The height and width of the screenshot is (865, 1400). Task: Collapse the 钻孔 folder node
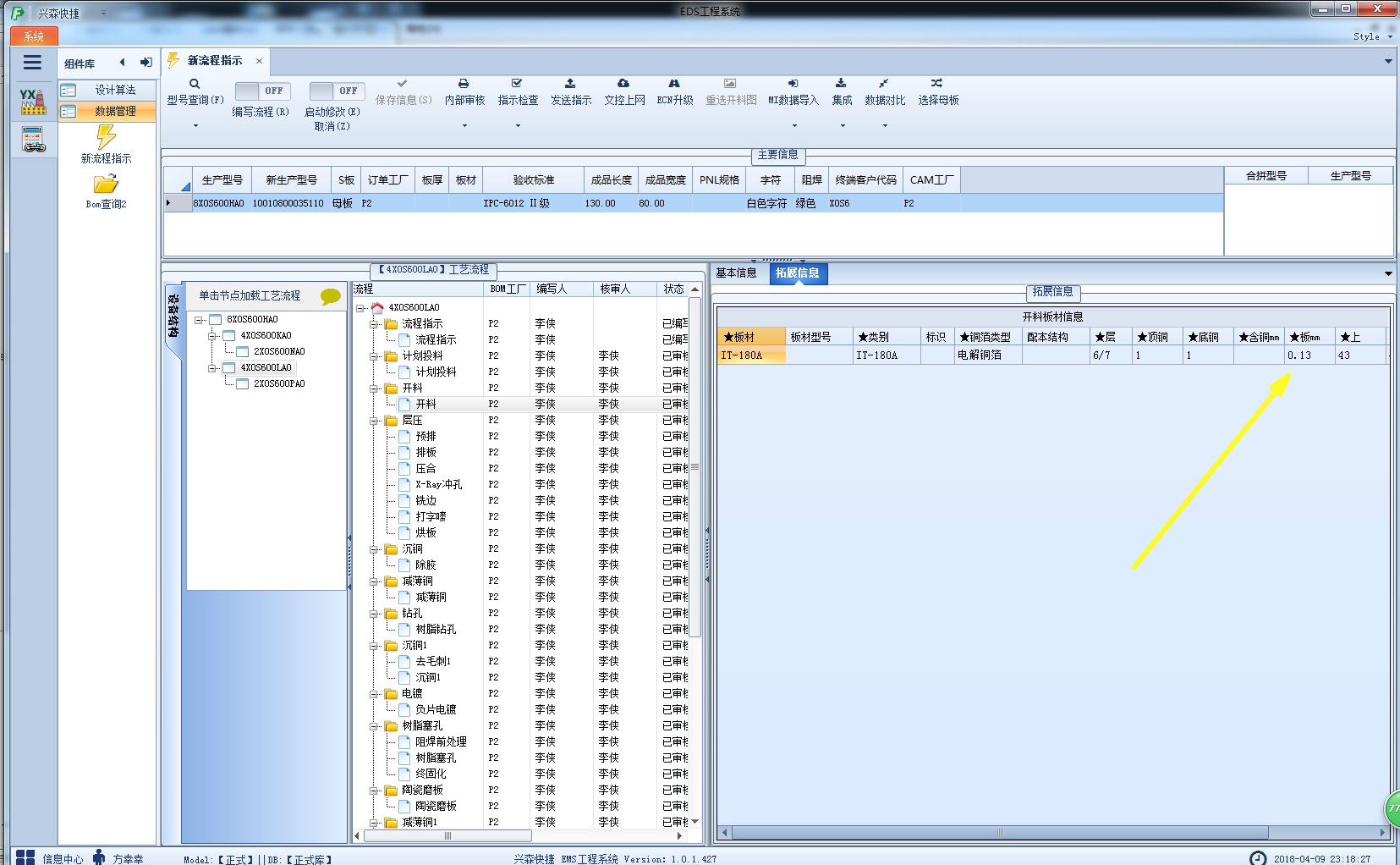(x=374, y=614)
